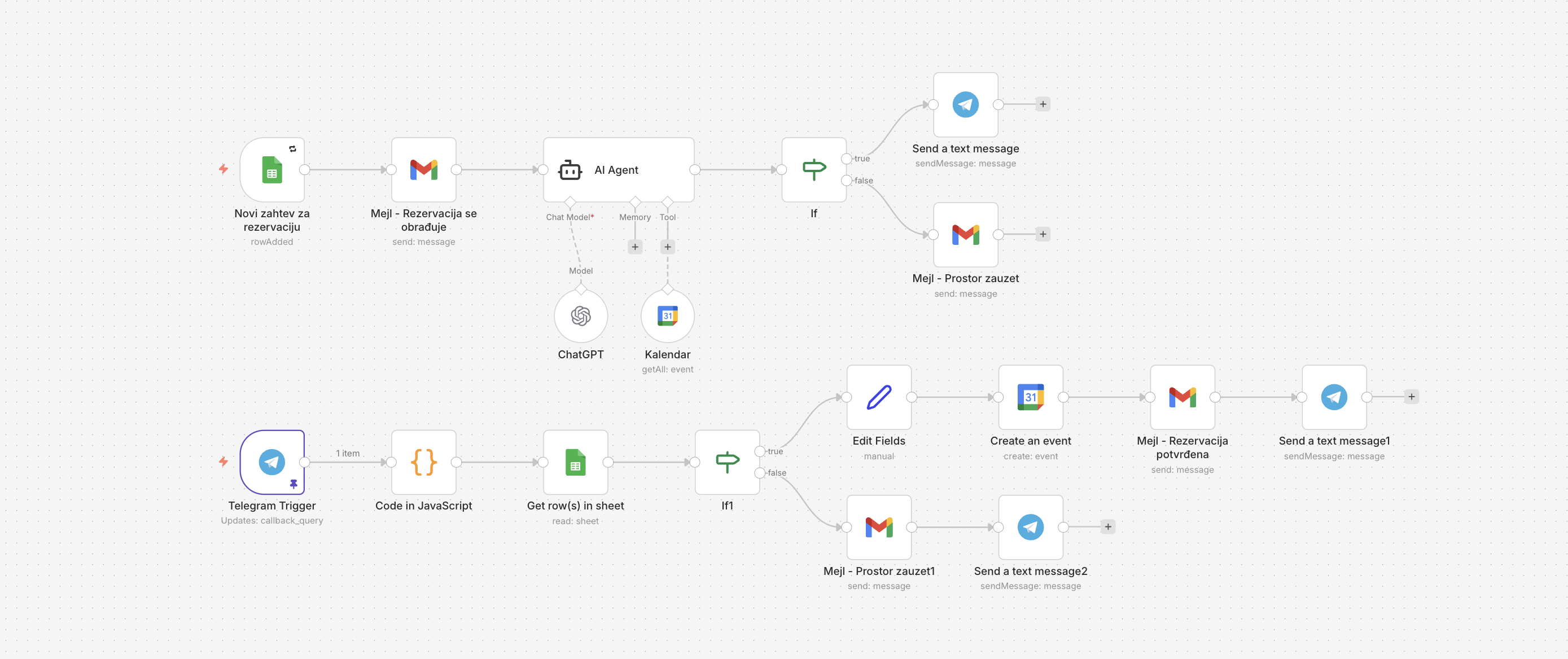
Task: Select the Edit Fields pencil node
Action: [x=879, y=397]
